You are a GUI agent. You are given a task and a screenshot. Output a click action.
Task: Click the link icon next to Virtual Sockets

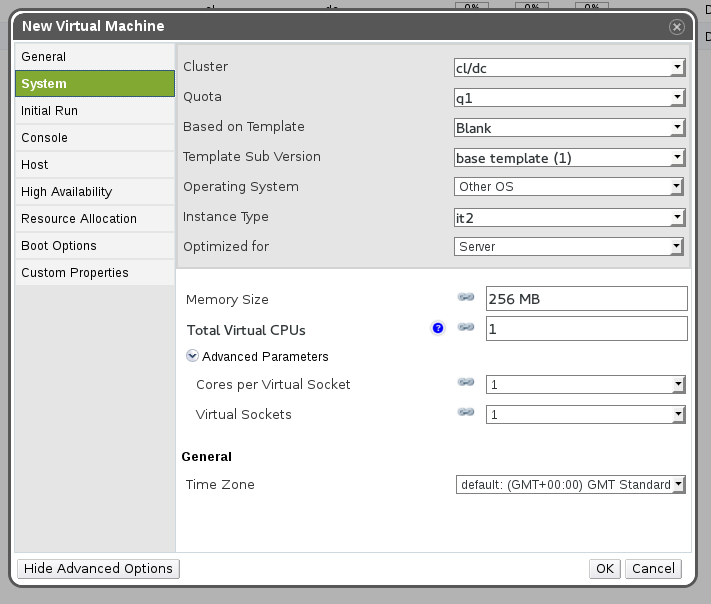(465, 413)
